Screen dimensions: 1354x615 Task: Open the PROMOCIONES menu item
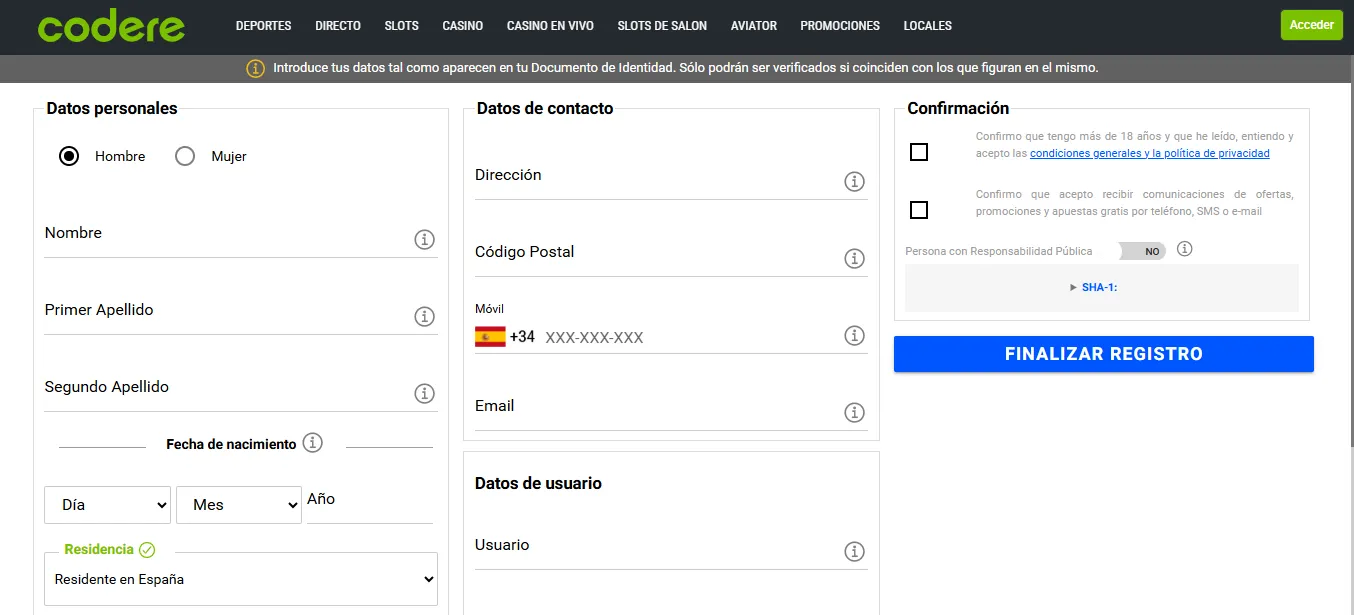click(x=839, y=25)
